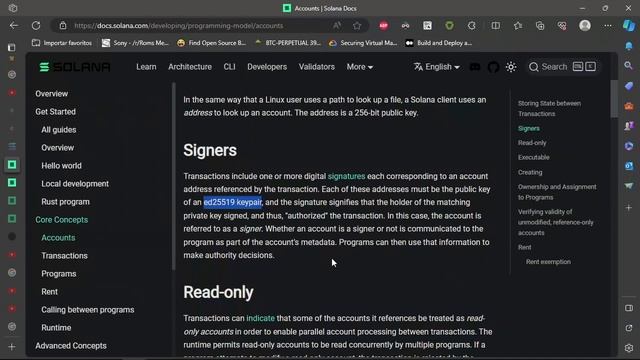This screenshot has width=640, height=360.
Task: Add a sidebar app with plus icon
Action: pyautogui.click(x=629, y=208)
